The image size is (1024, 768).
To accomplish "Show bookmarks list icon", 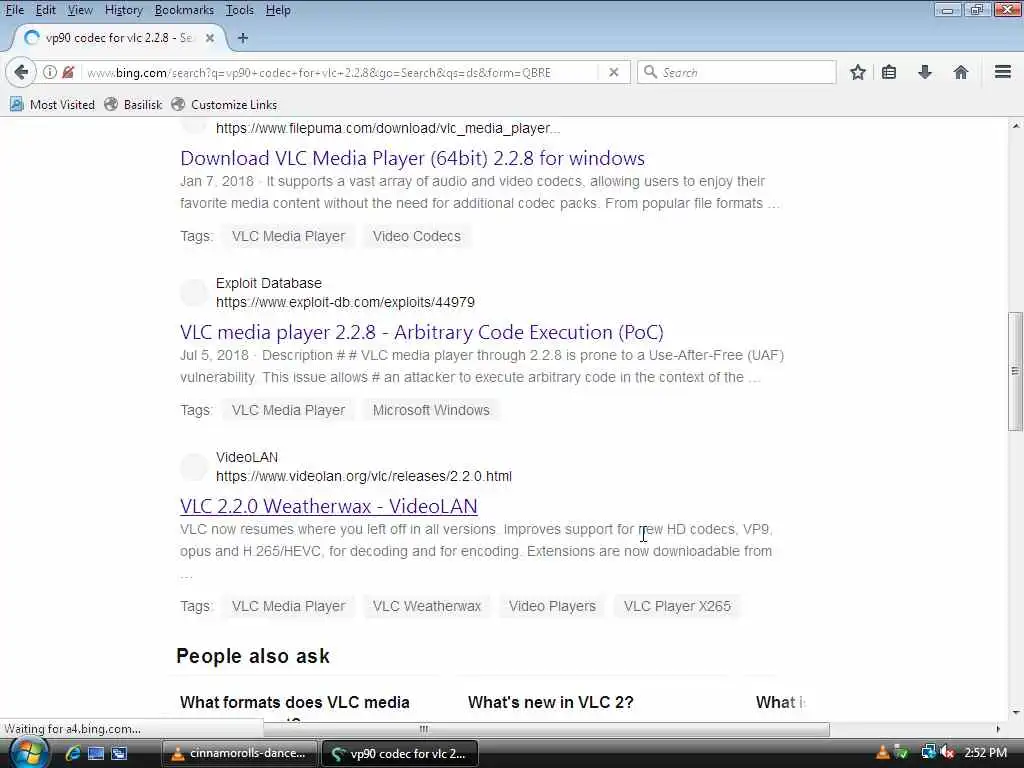I will coord(889,72).
